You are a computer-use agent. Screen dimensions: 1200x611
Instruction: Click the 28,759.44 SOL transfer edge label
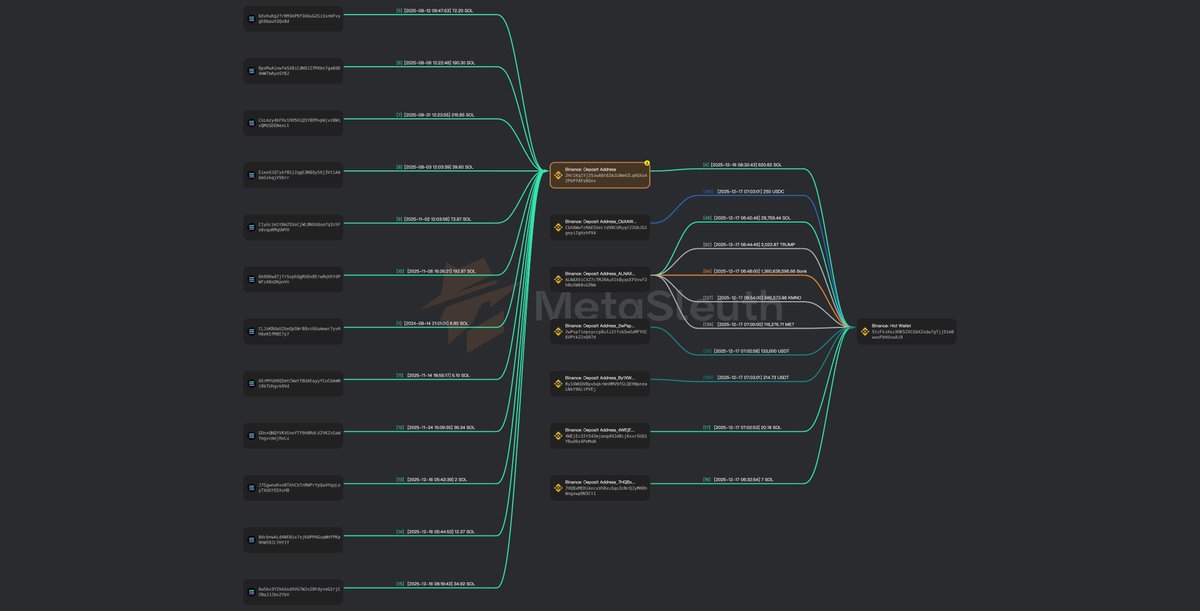pyautogui.click(x=746, y=217)
